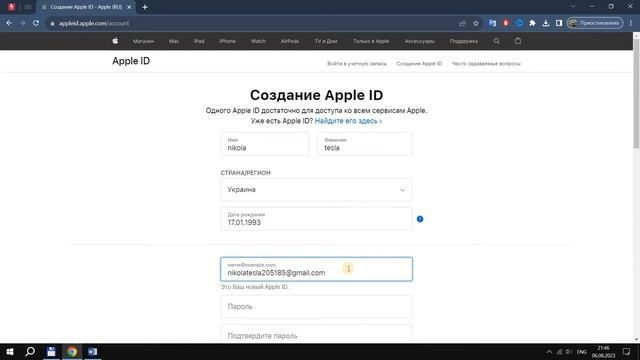Open the iPhone menu item
Image resolution: width=640 pixels, height=360 pixels.
[x=227, y=41]
